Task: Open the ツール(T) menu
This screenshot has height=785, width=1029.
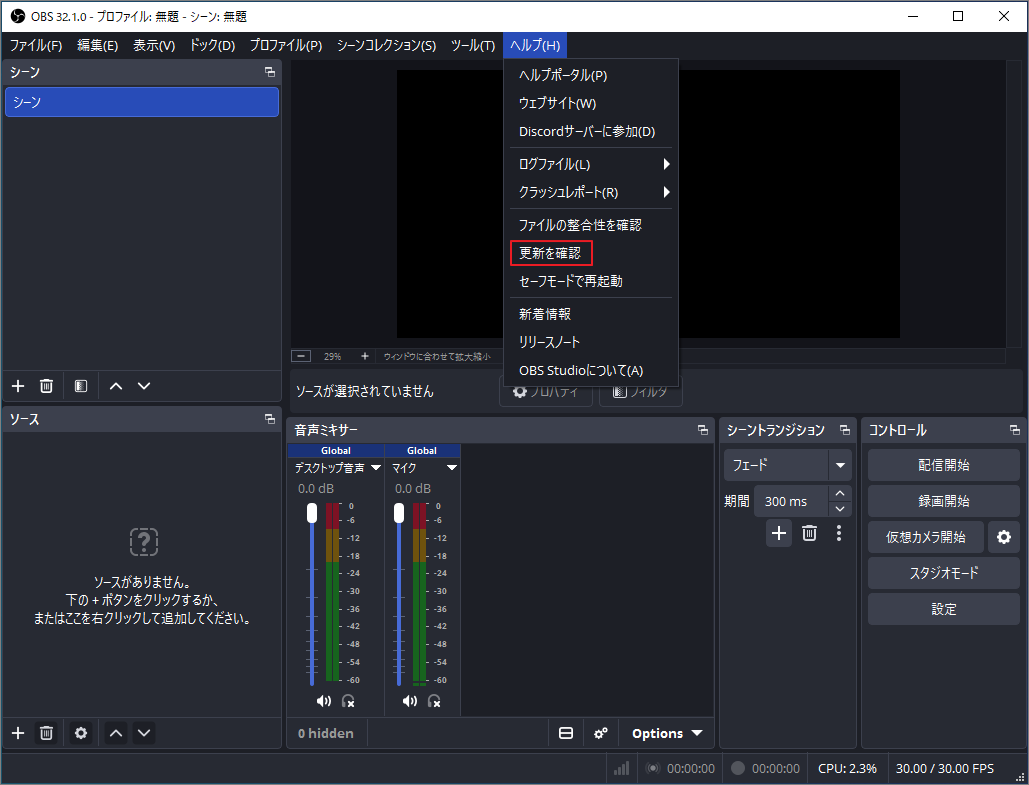Action: (x=472, y=45)
